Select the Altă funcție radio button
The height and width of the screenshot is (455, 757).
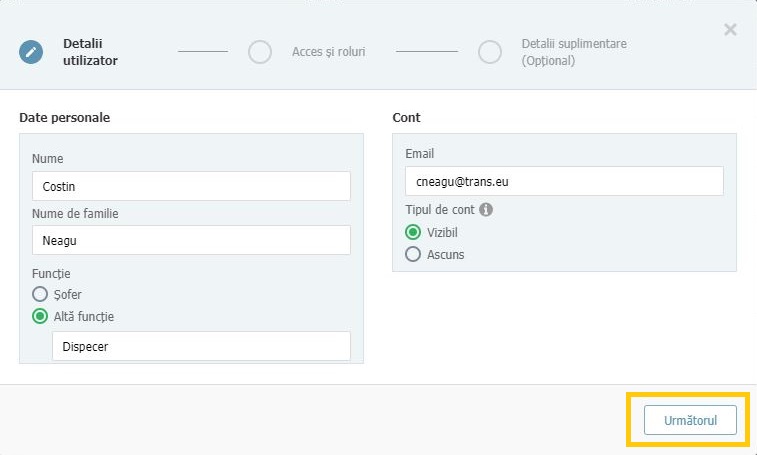[40, 316]
